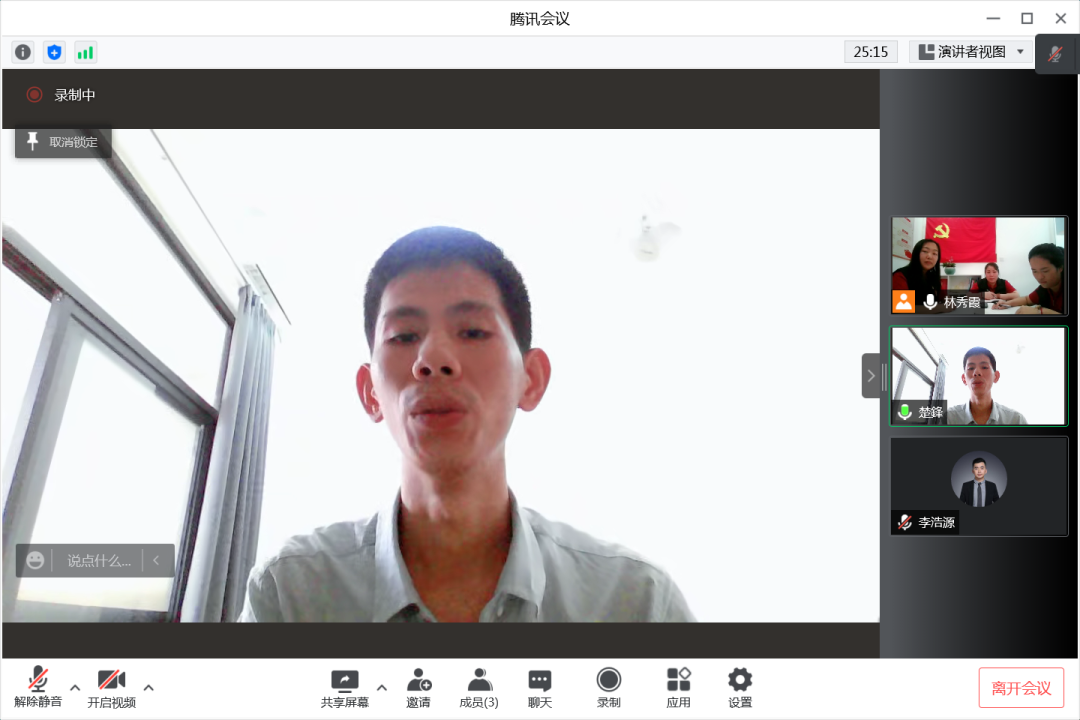The width and height of the screenshot is (1080, 720).
Task: Click the 离开会议 leave meeting button
Action: pyautogui.click(x=1021, y=688)
